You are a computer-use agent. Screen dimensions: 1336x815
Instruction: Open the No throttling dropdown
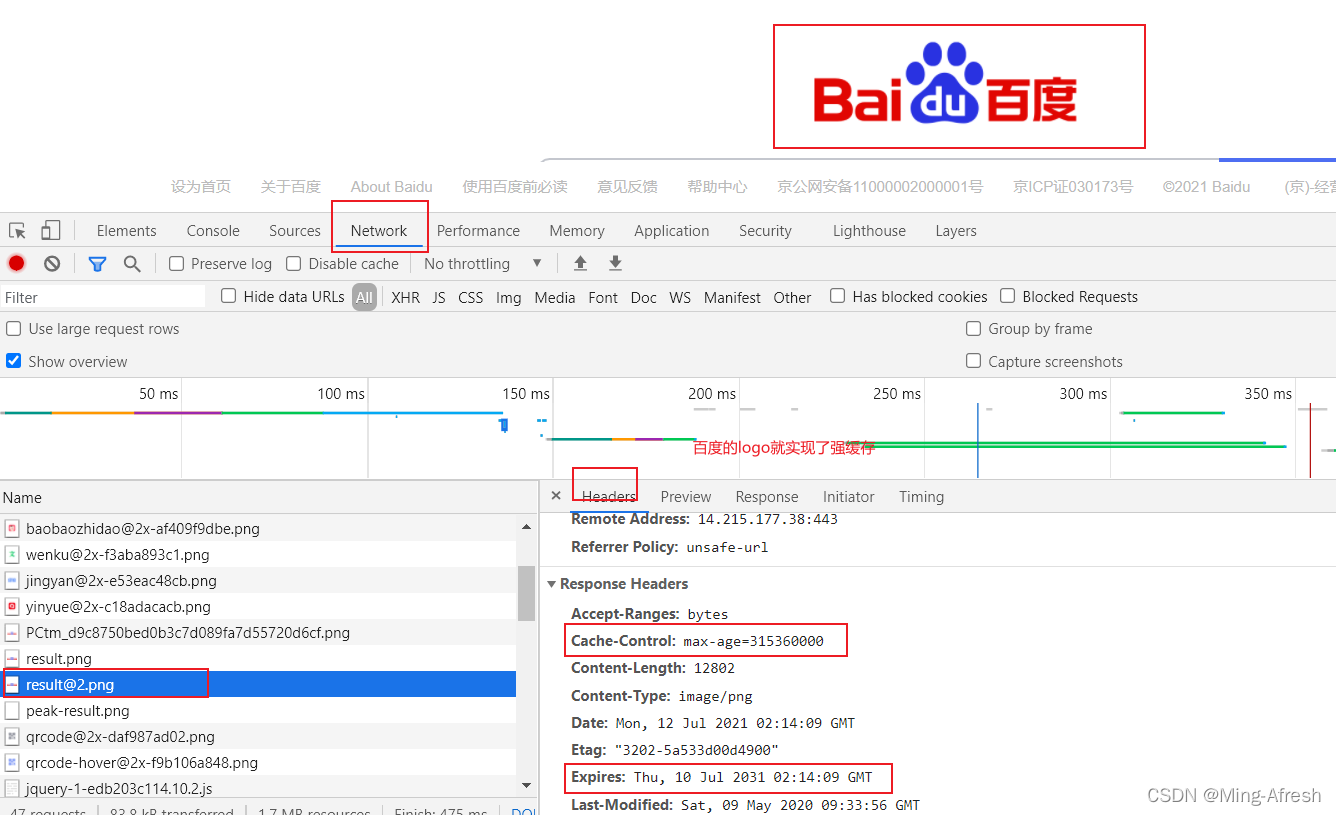click(483, 263)
